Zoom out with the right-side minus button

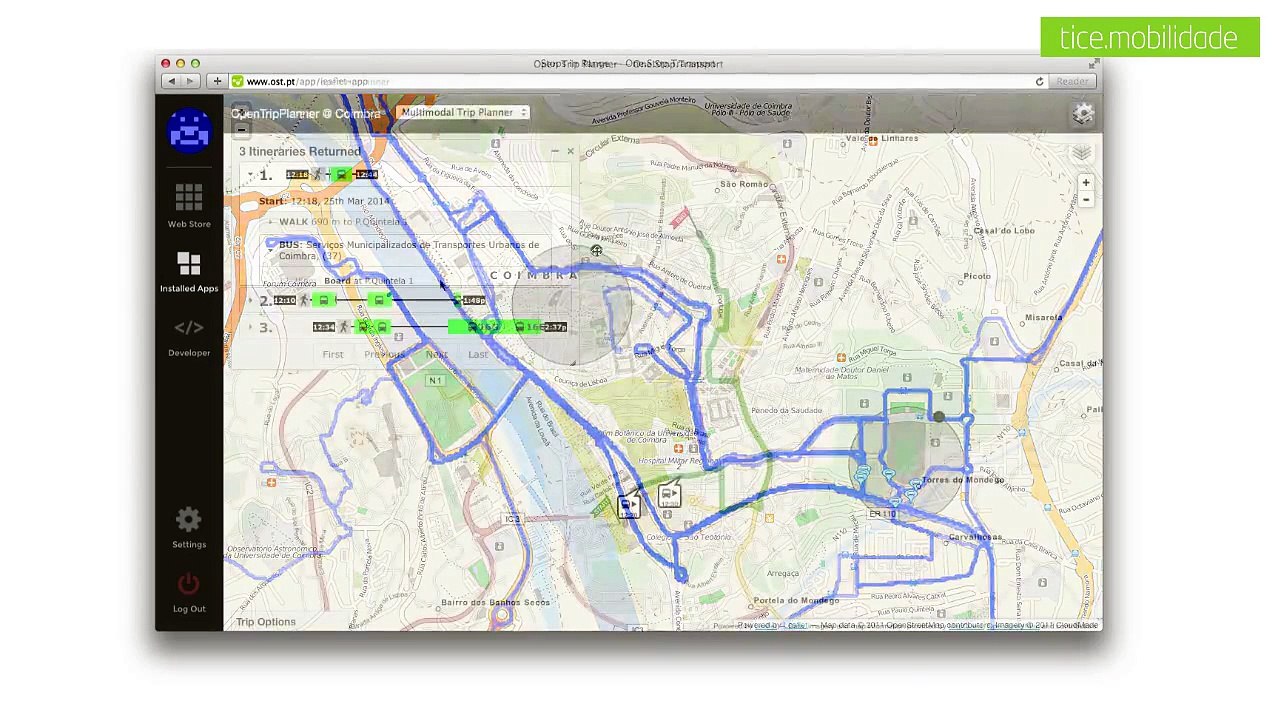(x=1086, y=199)
